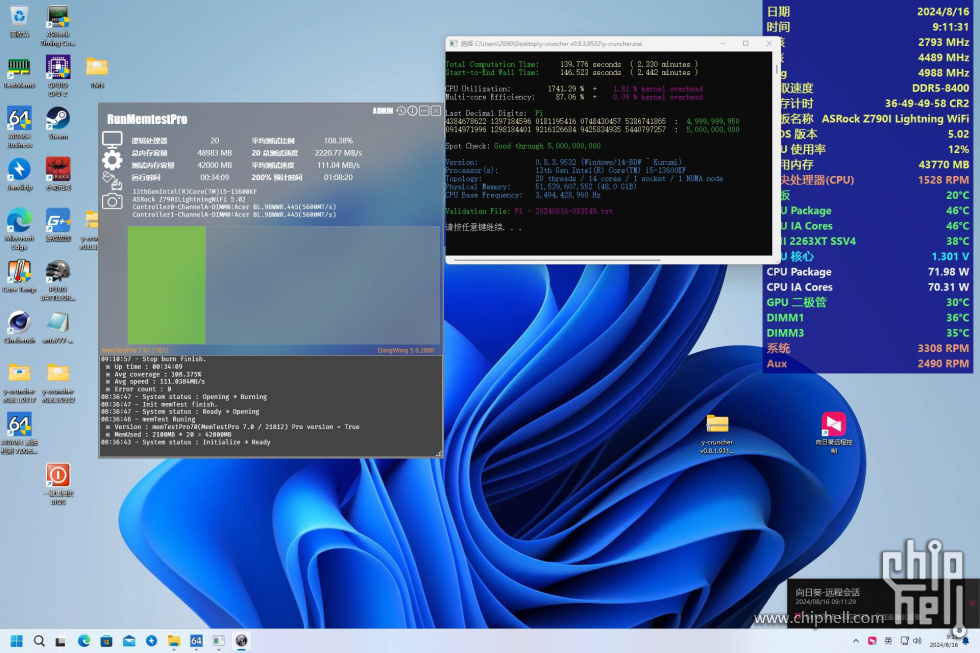This screenshot has height=653, width=980.
Task: Launch ASRock Timing Configurator shortcut
Action: pyautogui.click(x=58, y=26)
